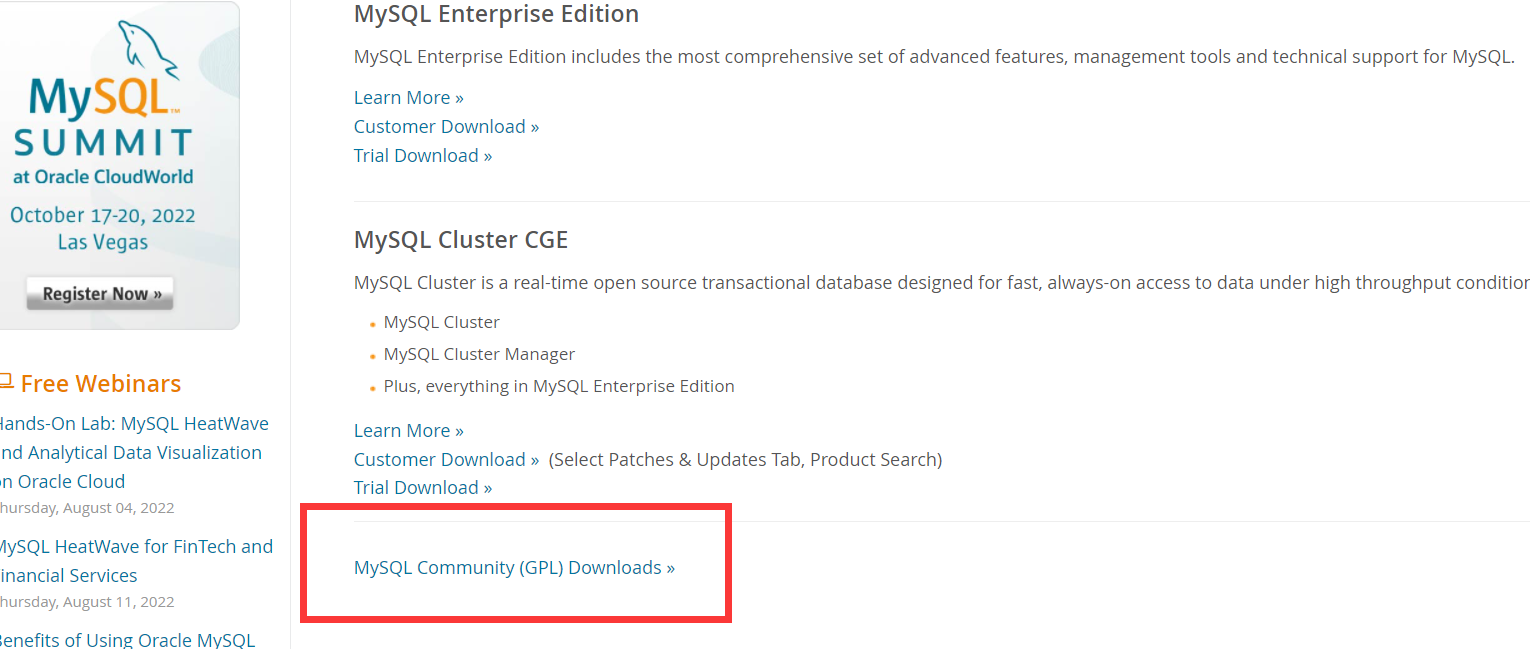Click the MySQL Cluster bullet item

[441, 323]
